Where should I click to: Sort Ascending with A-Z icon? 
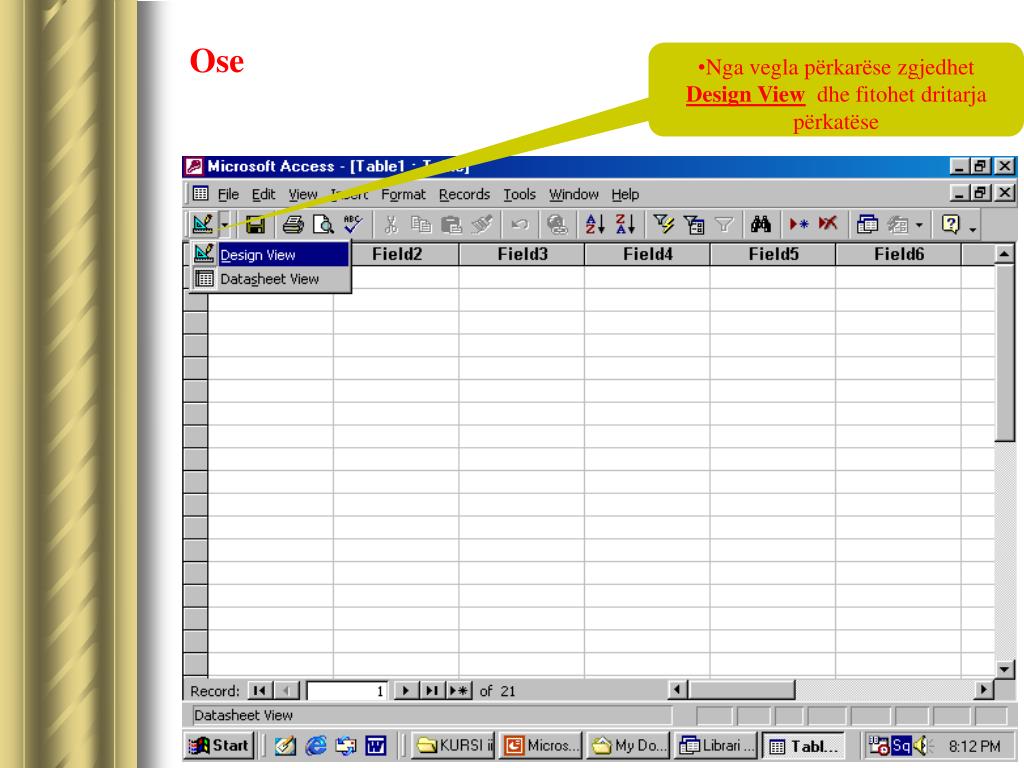[595, 225]
